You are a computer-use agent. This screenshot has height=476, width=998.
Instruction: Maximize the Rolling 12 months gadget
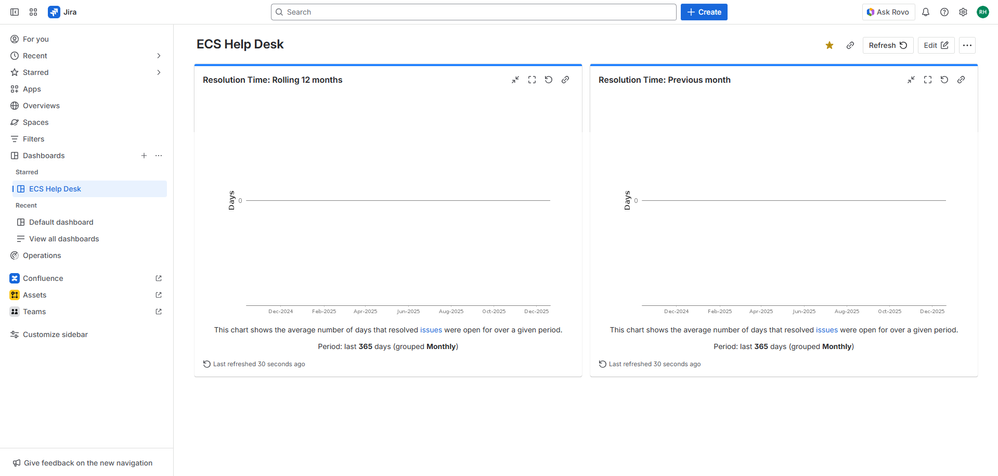coord(532,80)
